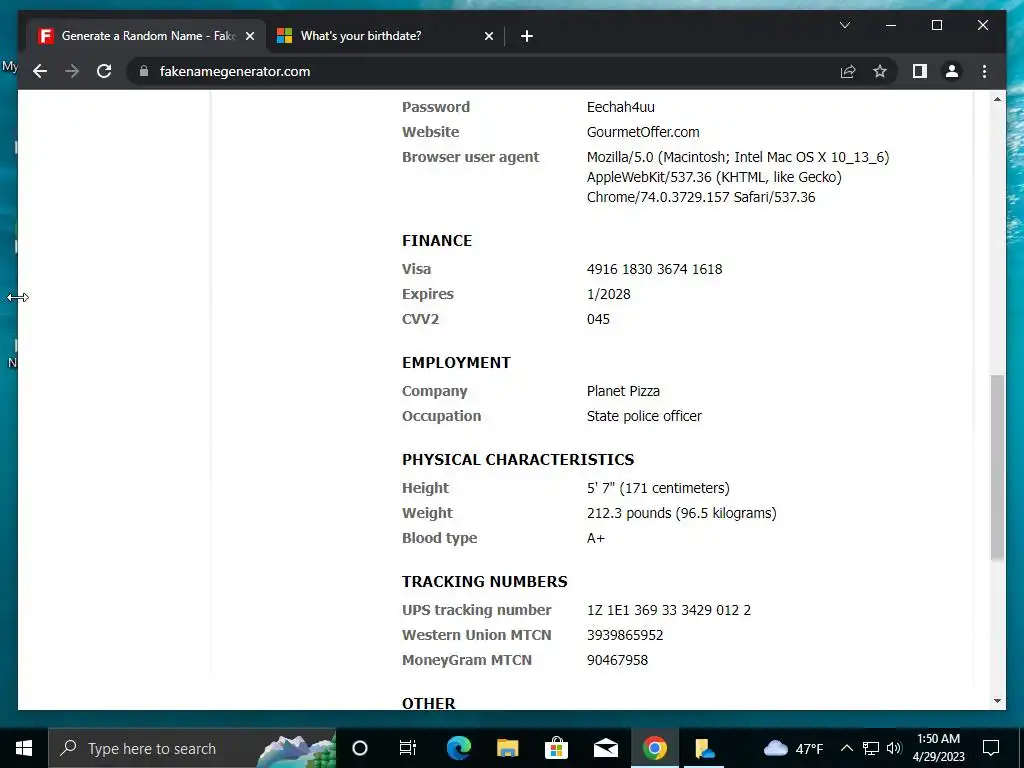Switch to What's your birthdate? tab

(x=385, y=36)
